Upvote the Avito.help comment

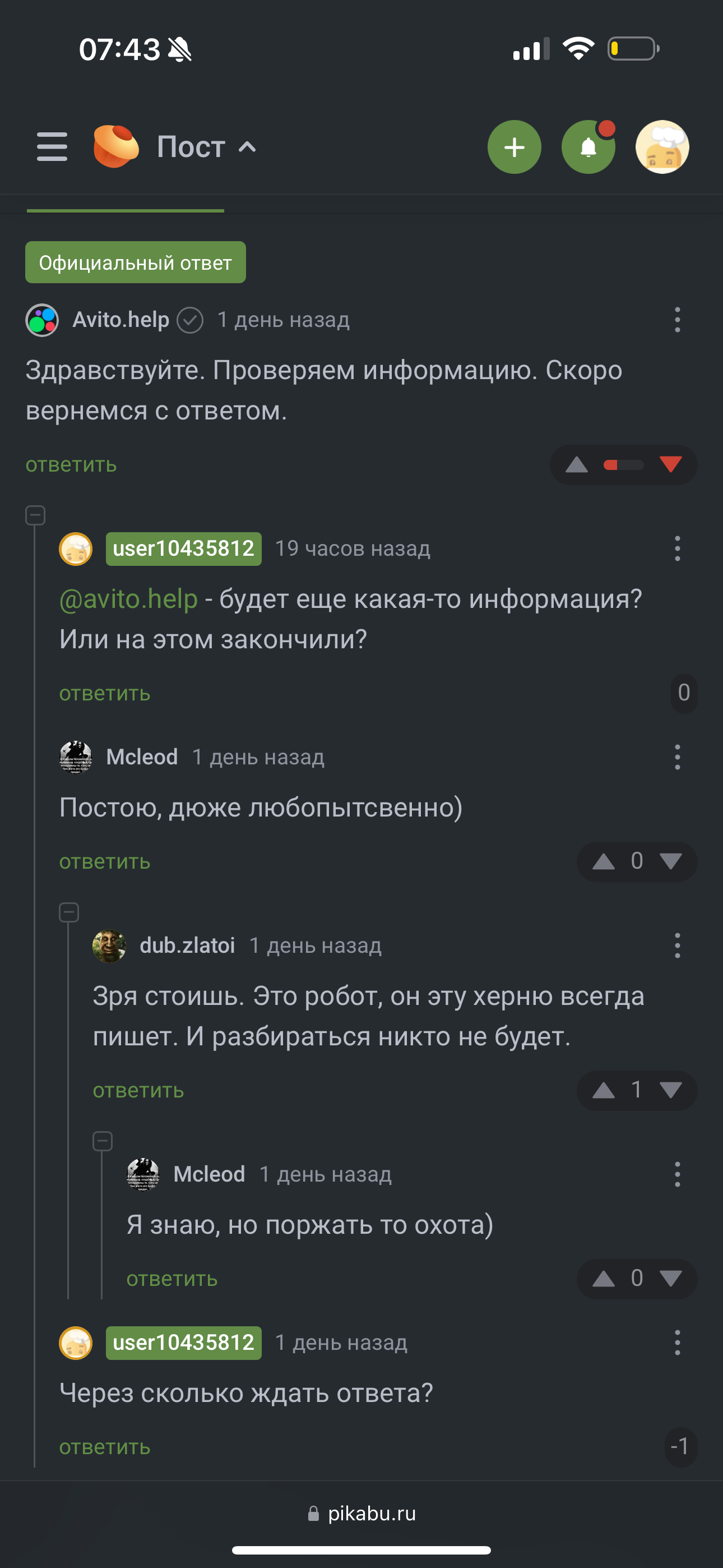click(576, 465)
